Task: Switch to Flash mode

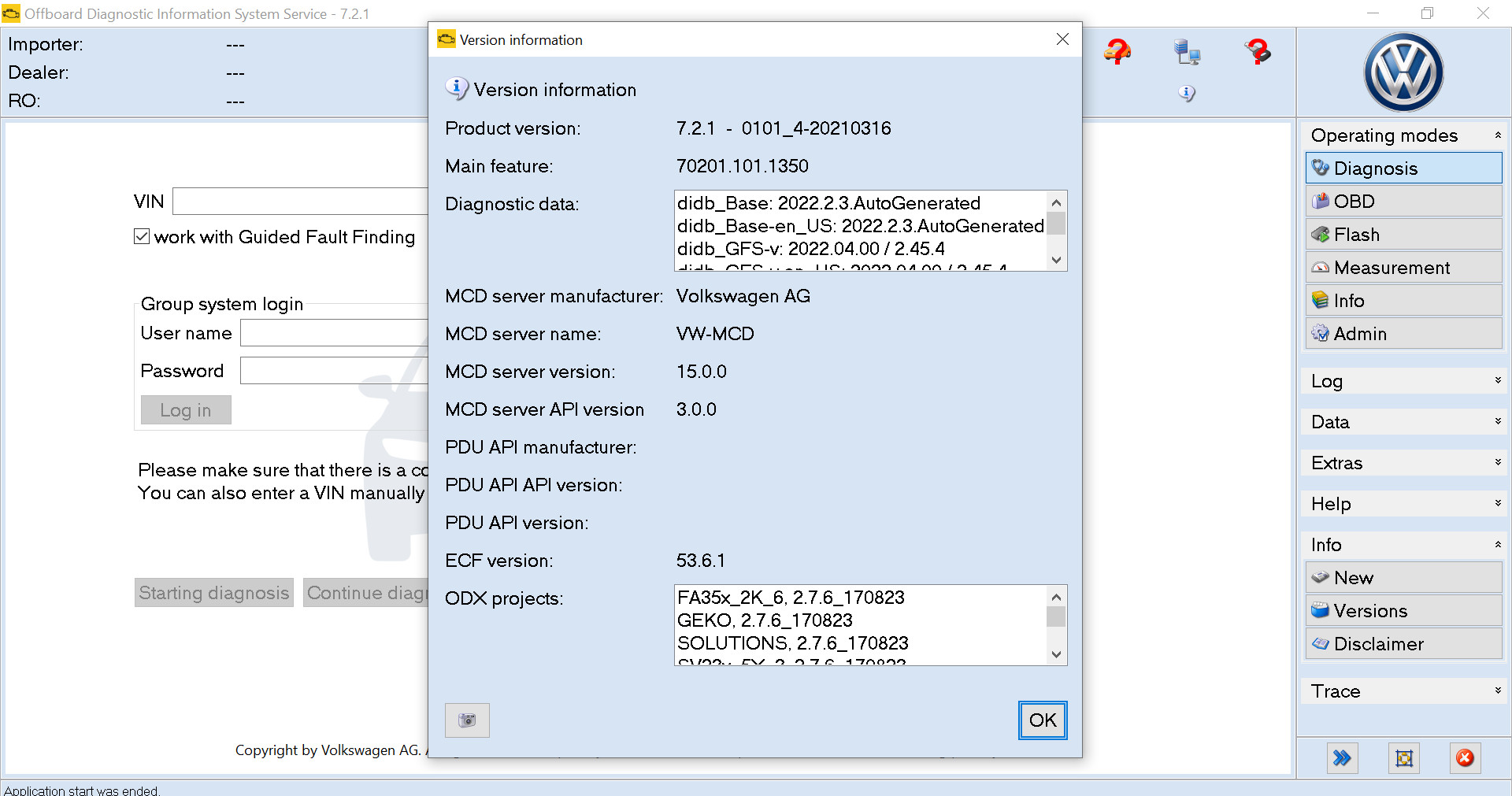Action: [1403, 234]
